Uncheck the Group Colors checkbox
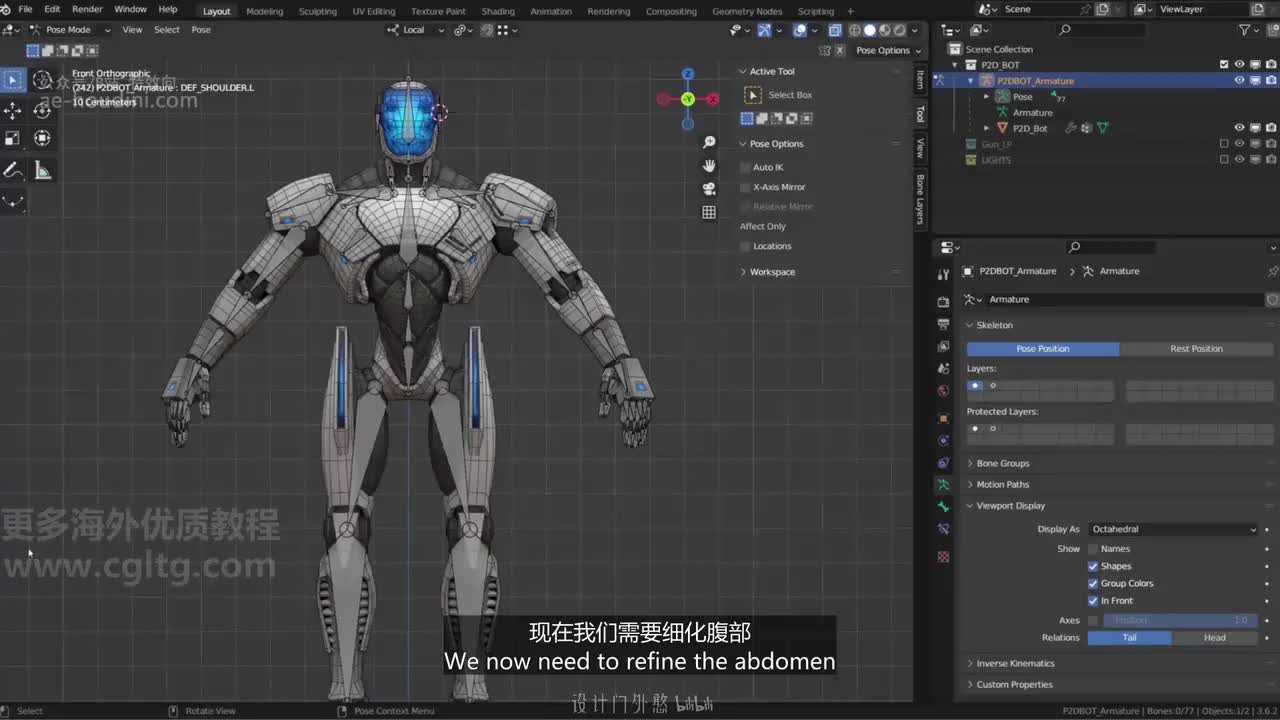Image resolution: width=1280 pixels, height=720 pixels. pos(1093,583)
